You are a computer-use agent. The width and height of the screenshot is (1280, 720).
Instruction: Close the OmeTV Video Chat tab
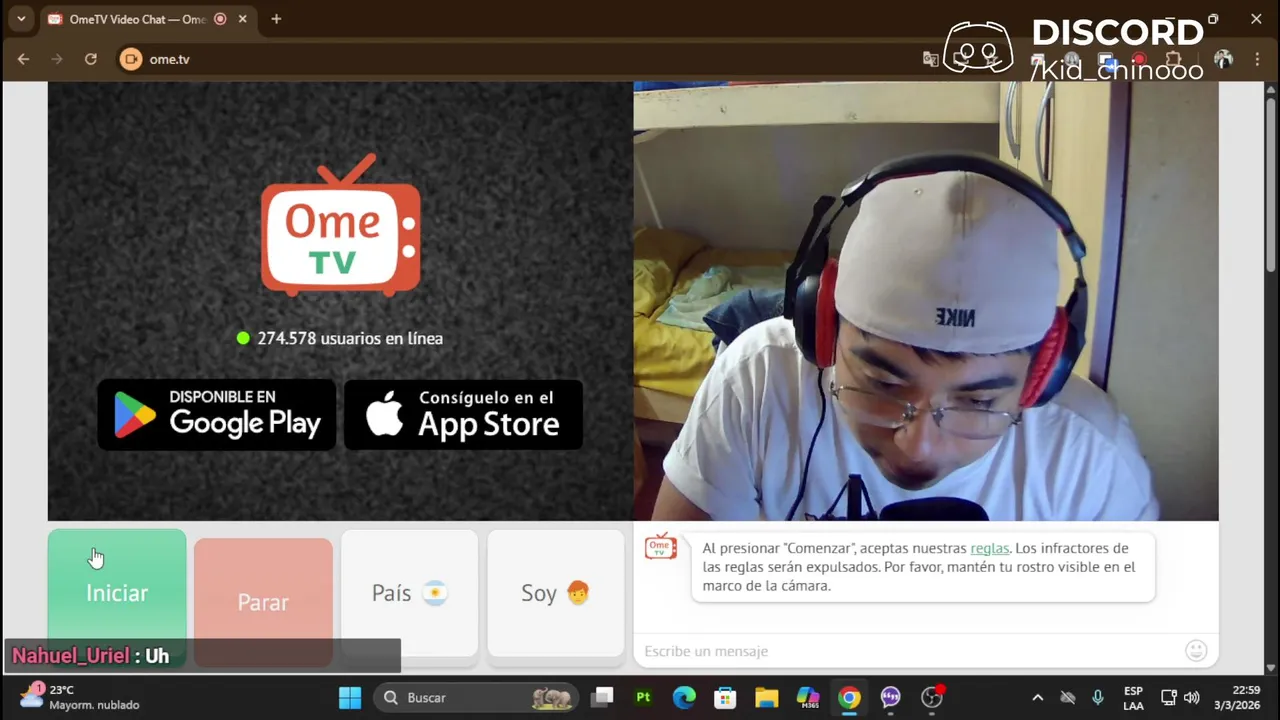click(242, 19)
